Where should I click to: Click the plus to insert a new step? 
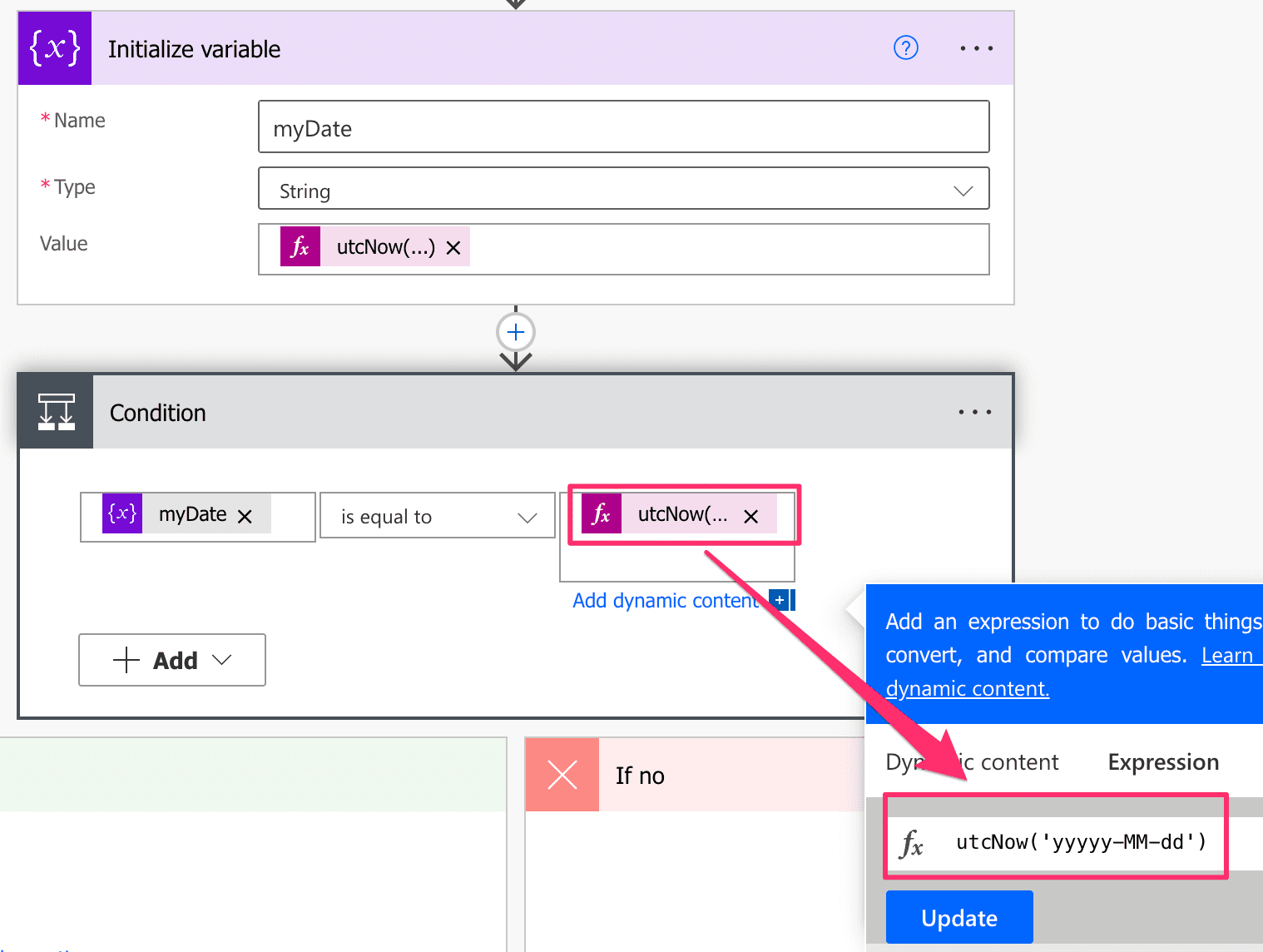click(515, 331)
